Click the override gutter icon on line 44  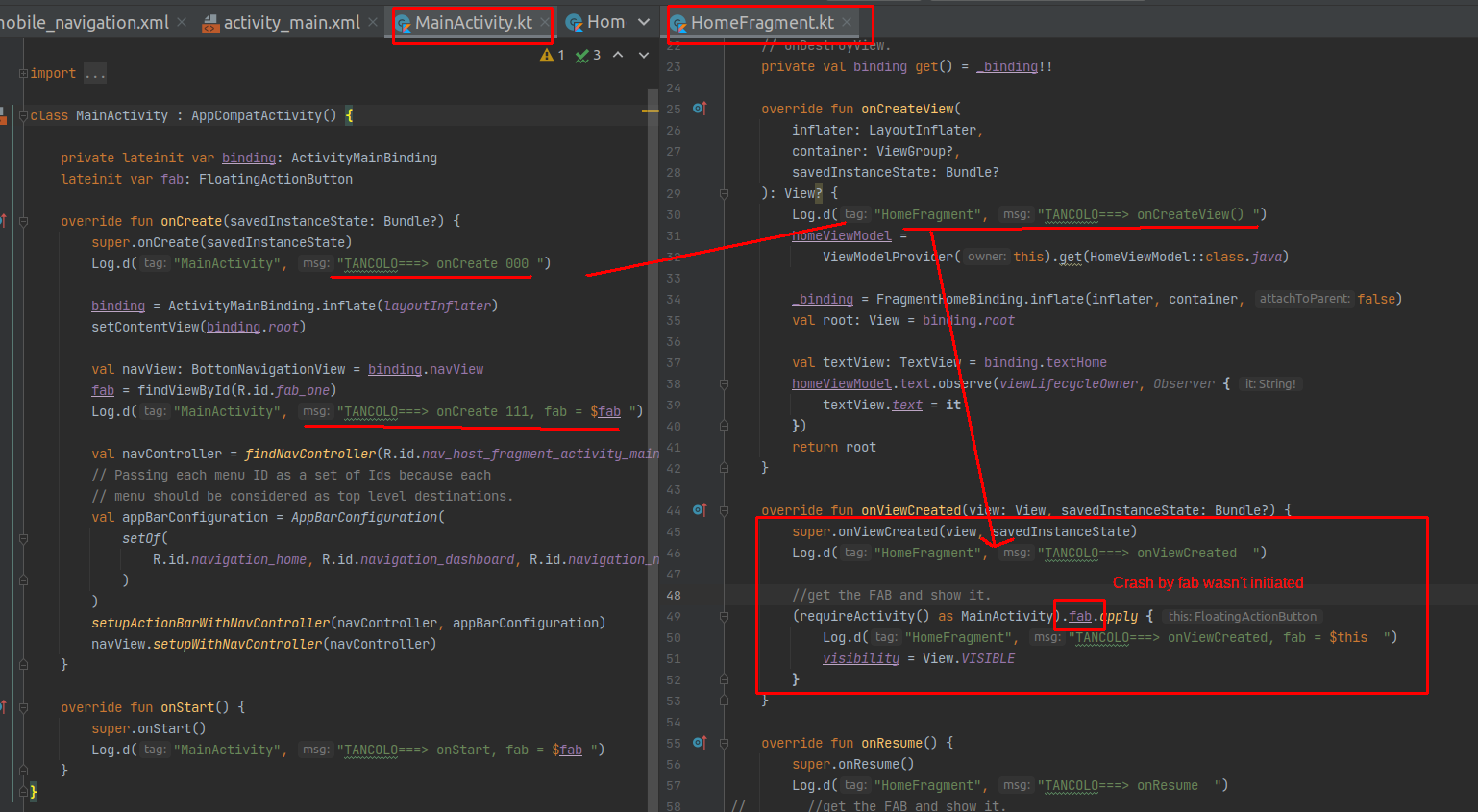click(700, 510)
